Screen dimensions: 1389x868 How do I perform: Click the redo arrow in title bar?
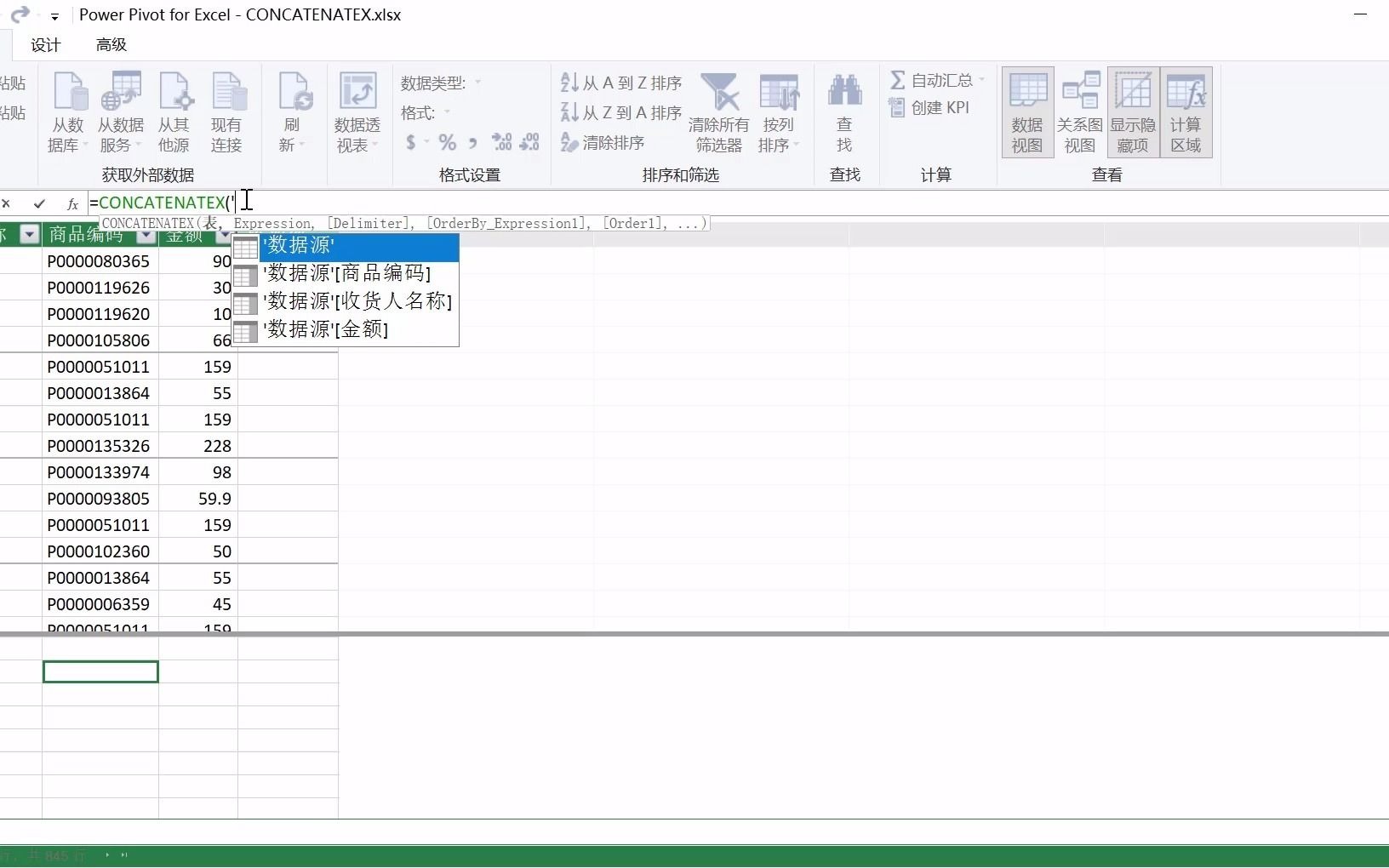click(20, 14)
